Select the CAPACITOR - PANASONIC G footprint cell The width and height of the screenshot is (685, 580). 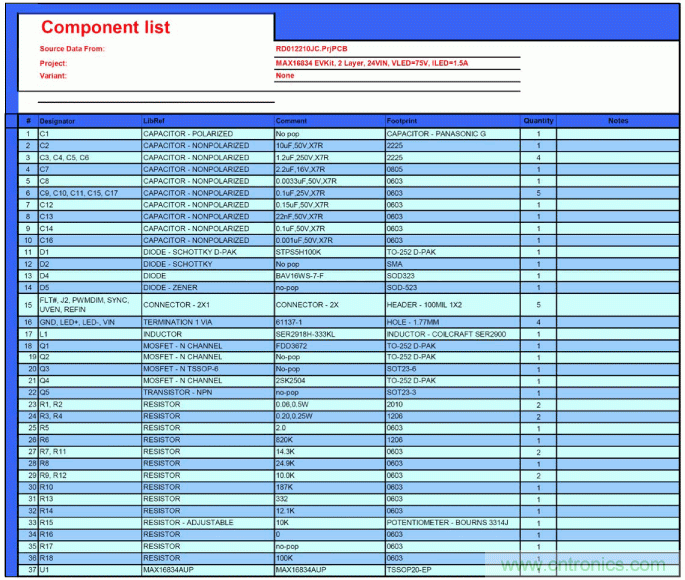click(x=436, y=134)
